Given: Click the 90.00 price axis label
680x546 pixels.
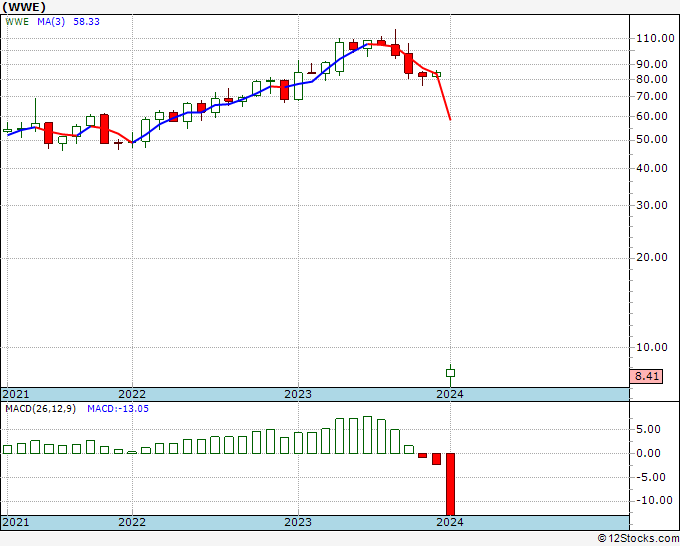Looking at the screenshot, I should coord(651,64).
